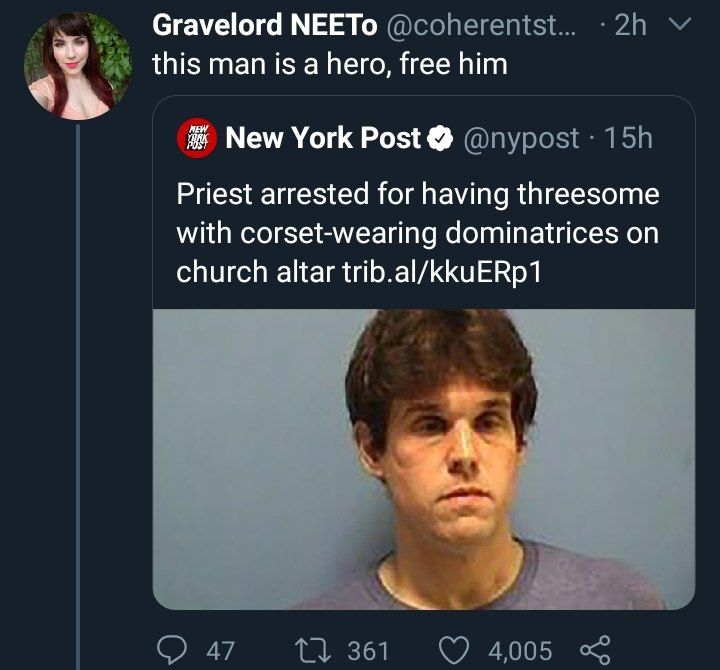Click the 2h timestamp of the tweet

pos(630,25)
